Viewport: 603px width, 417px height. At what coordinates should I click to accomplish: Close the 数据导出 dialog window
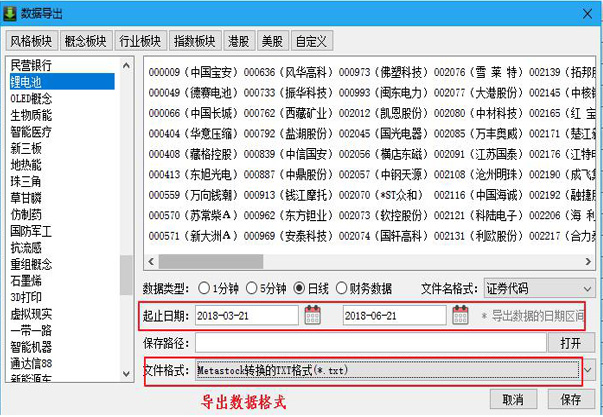click(585, 13)
